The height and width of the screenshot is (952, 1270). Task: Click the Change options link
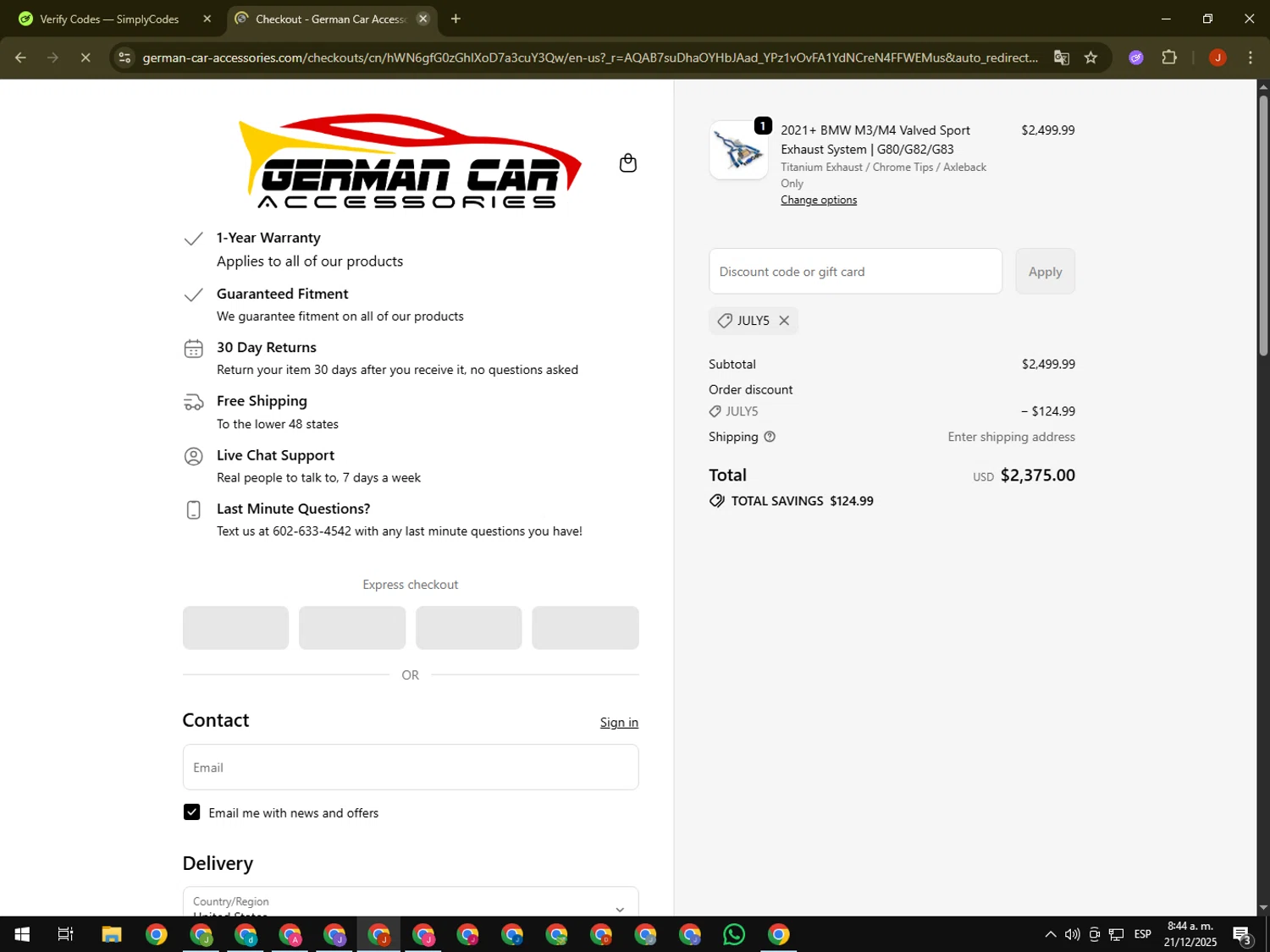[x=819, y=200]
